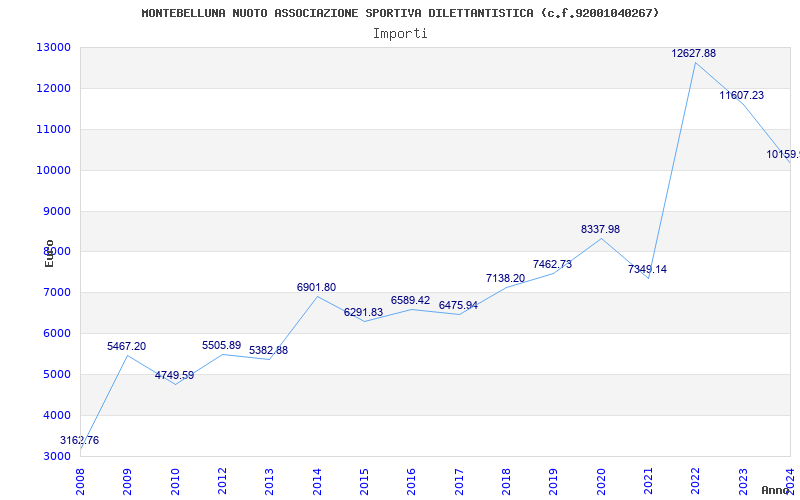Click the 2014 year axis label

pyautogui.click(x=317, y=482)
